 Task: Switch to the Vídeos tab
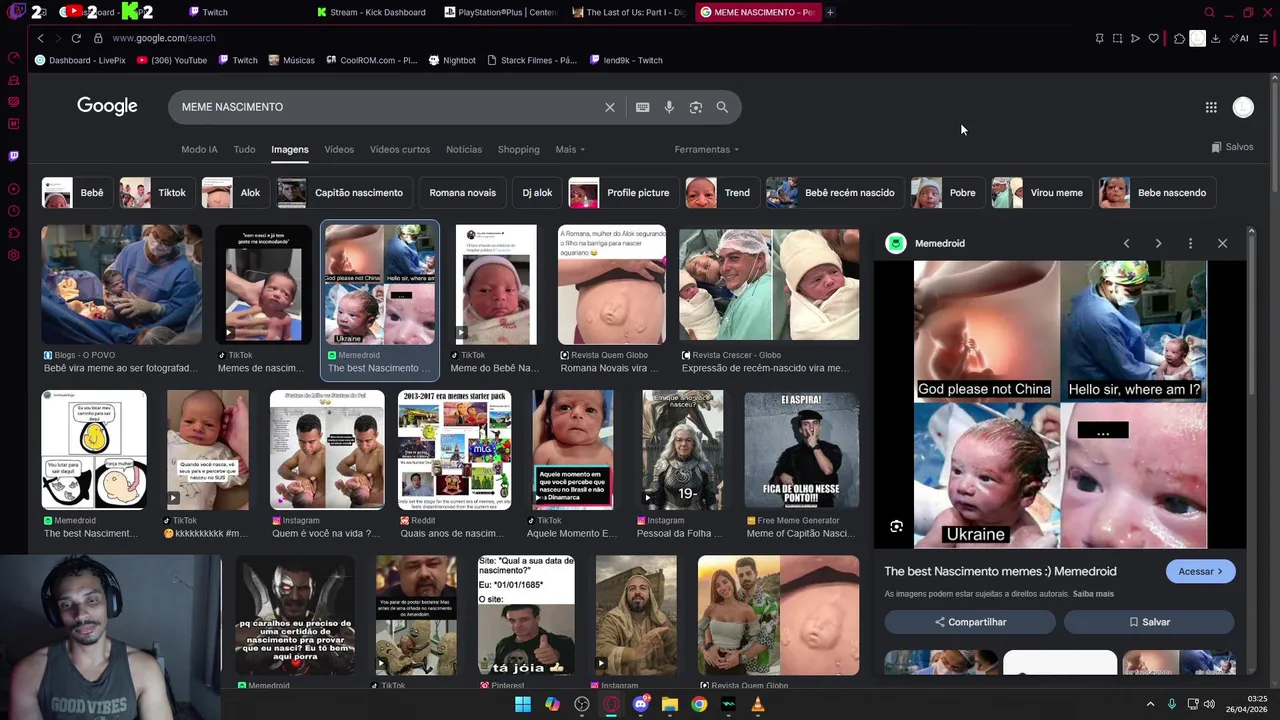click(339, 149)
